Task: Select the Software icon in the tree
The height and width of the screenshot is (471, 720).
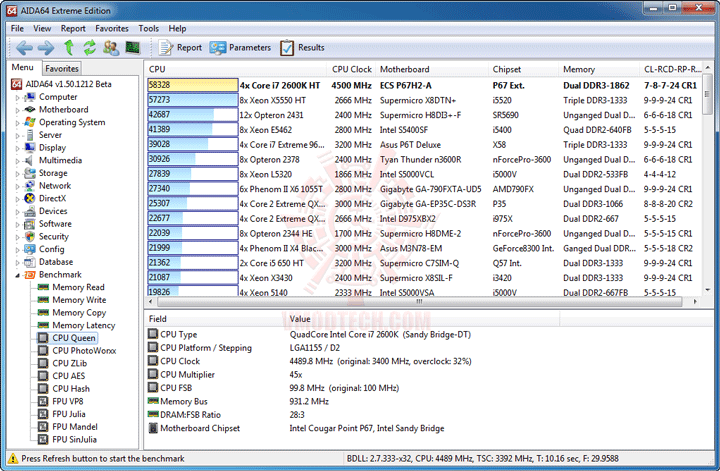Action: click(30, 224)
